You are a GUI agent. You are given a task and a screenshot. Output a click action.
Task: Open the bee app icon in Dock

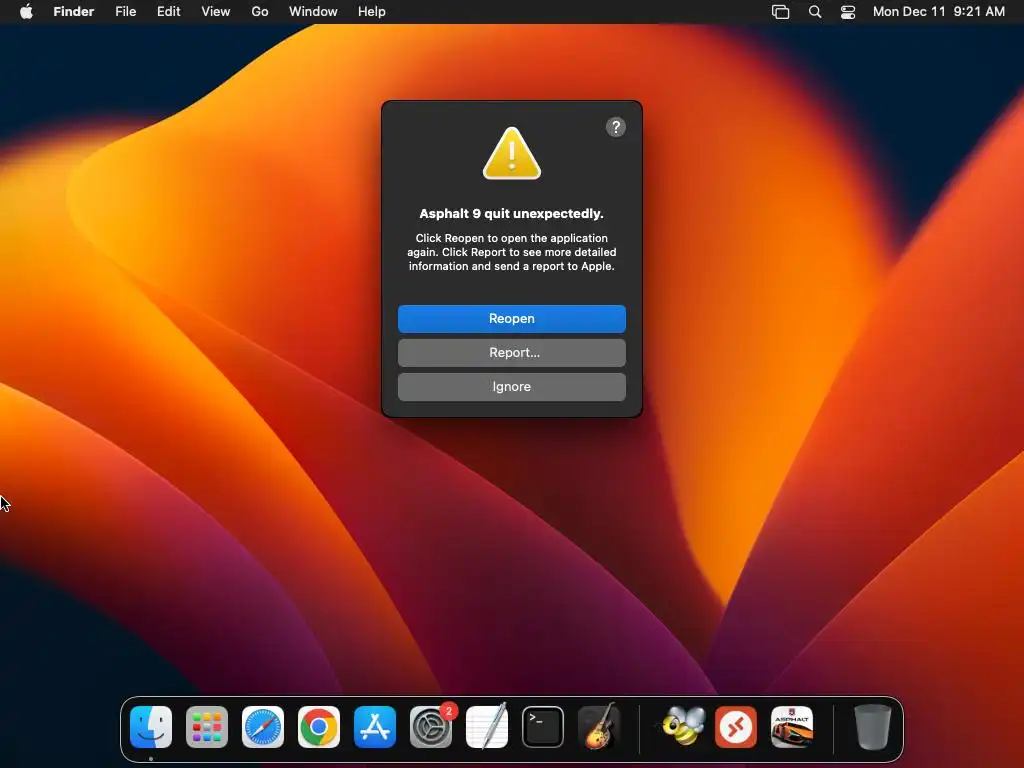tap(683, 726)
